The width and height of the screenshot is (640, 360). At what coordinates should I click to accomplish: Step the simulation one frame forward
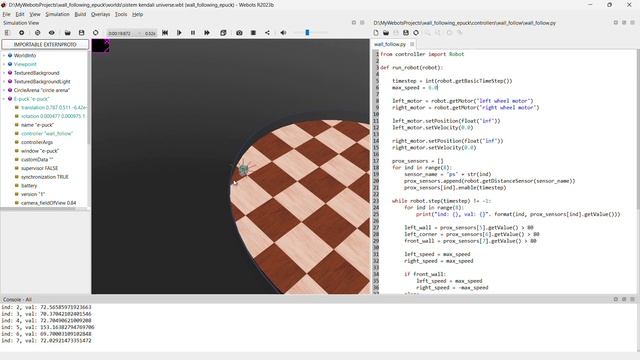(x=179, y=33)
